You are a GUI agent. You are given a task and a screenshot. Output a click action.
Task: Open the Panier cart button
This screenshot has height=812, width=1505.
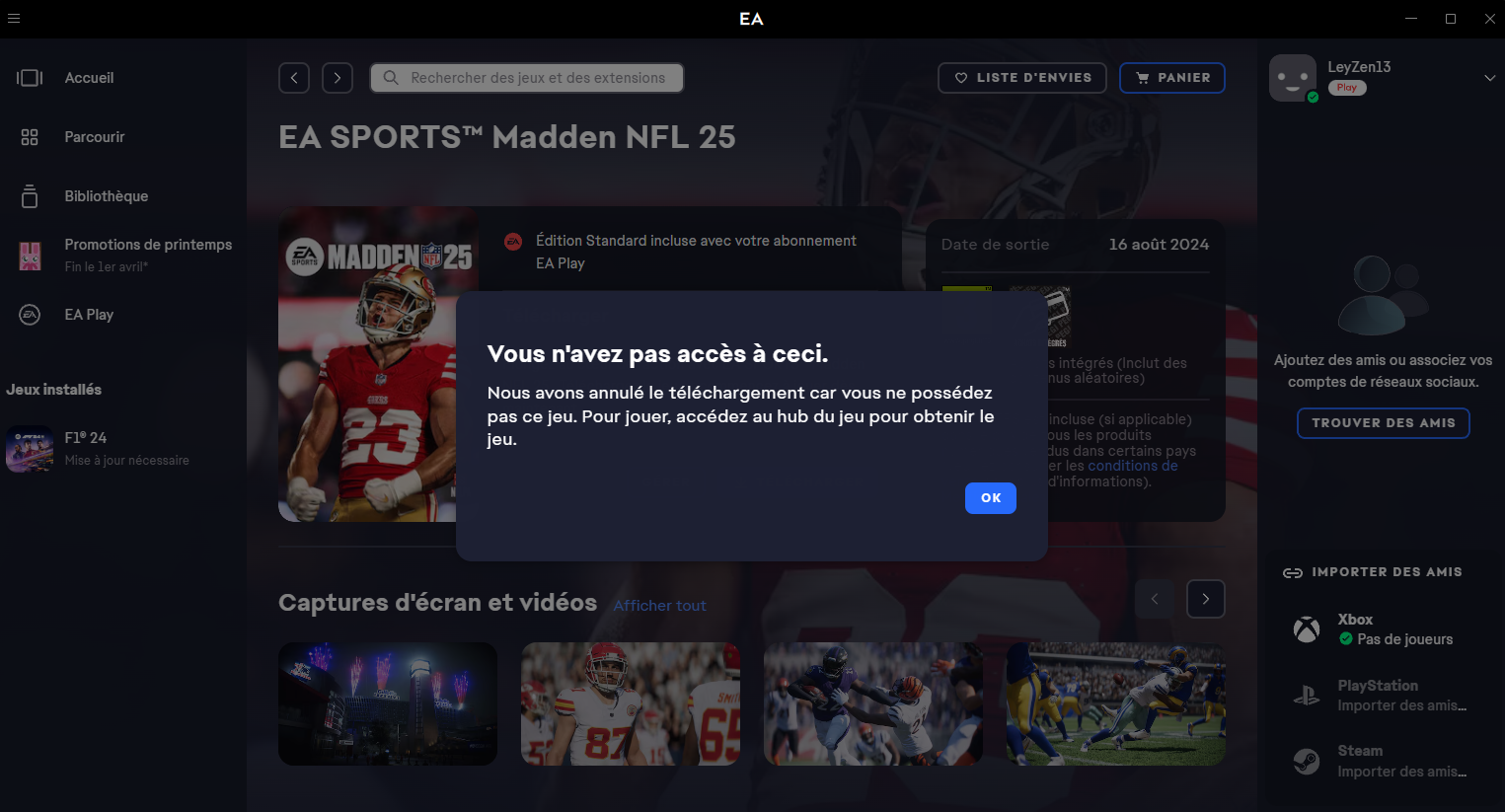click(1172, 78)
